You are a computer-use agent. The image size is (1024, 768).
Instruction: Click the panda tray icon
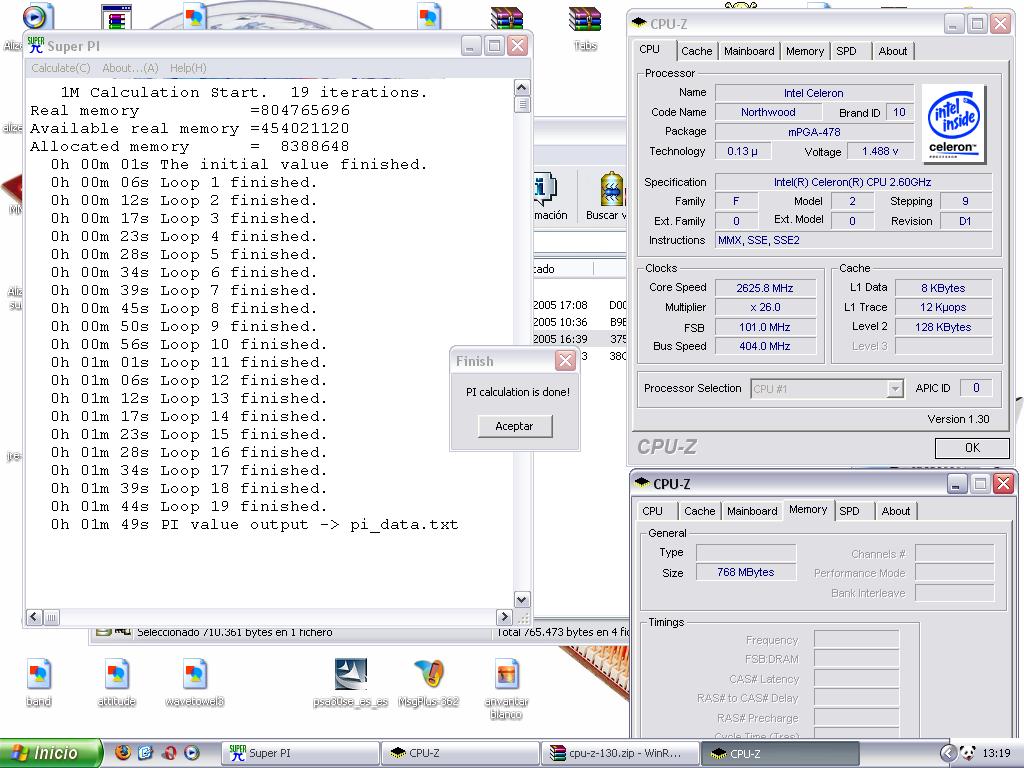(967, 753)
